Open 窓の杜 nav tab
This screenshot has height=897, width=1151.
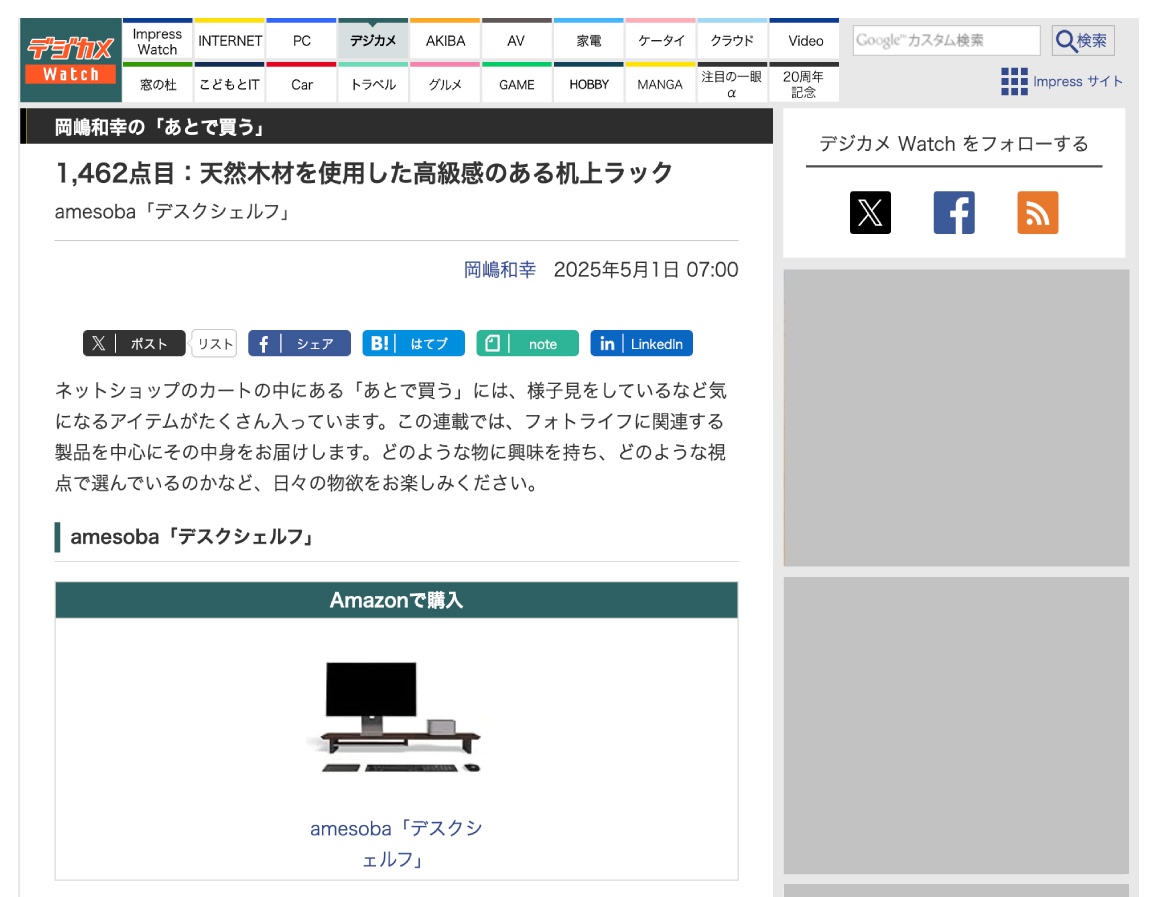pos(157,84)
